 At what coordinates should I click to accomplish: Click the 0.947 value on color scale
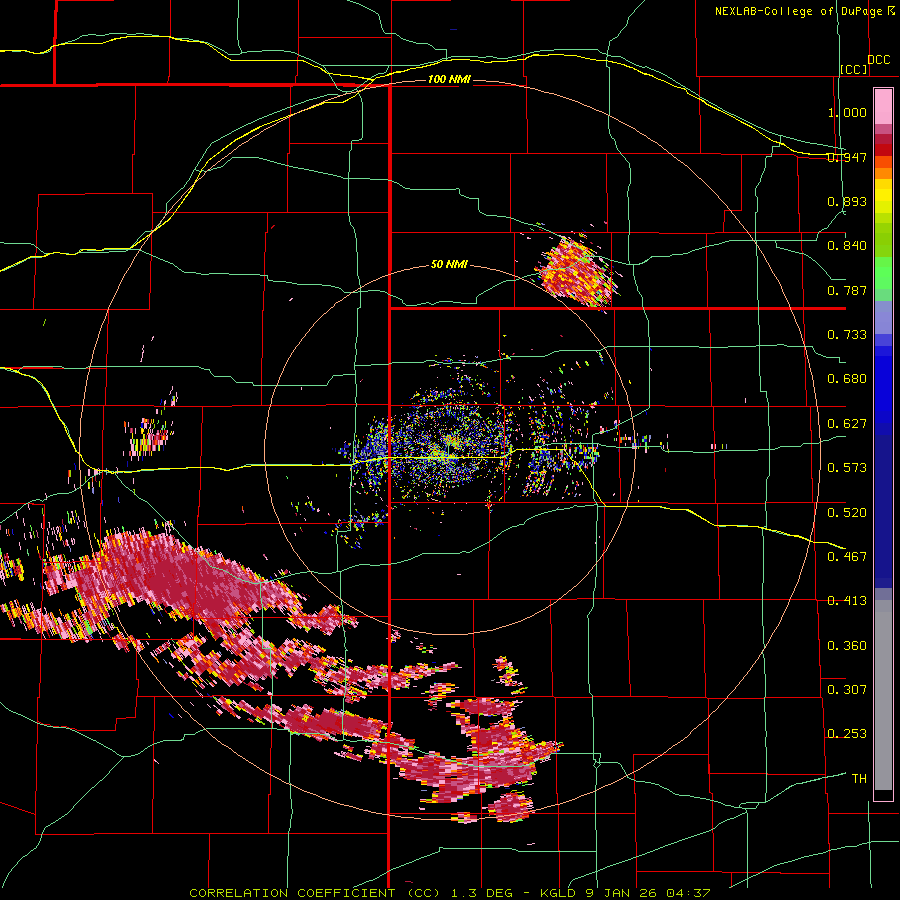click(x=847, y=157)
